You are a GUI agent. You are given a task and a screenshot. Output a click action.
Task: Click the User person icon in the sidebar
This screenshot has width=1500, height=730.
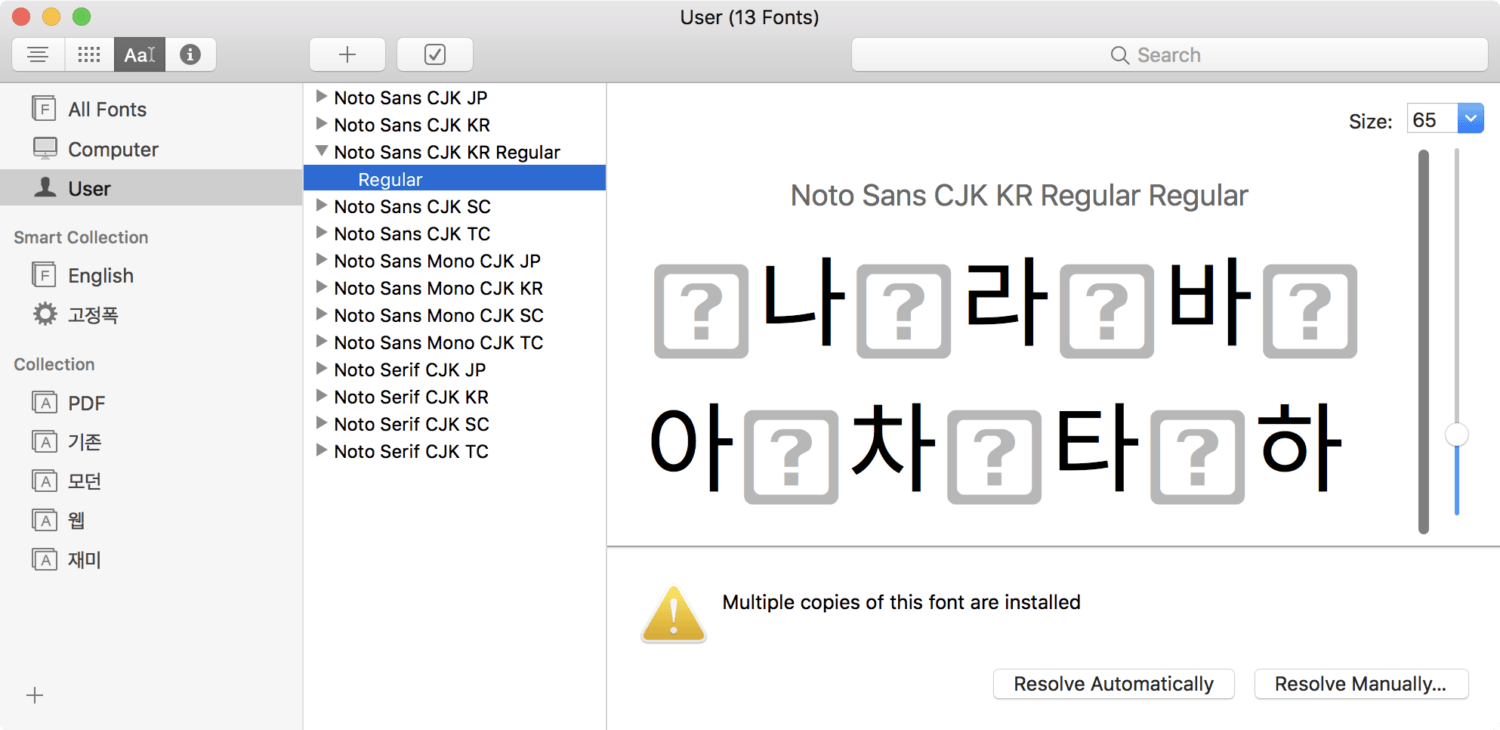45,188
